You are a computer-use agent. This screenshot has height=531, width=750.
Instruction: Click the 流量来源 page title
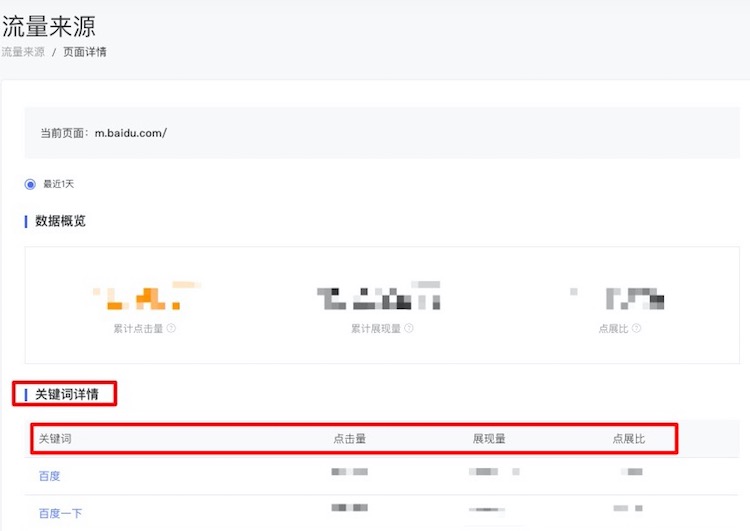(48, 26)
